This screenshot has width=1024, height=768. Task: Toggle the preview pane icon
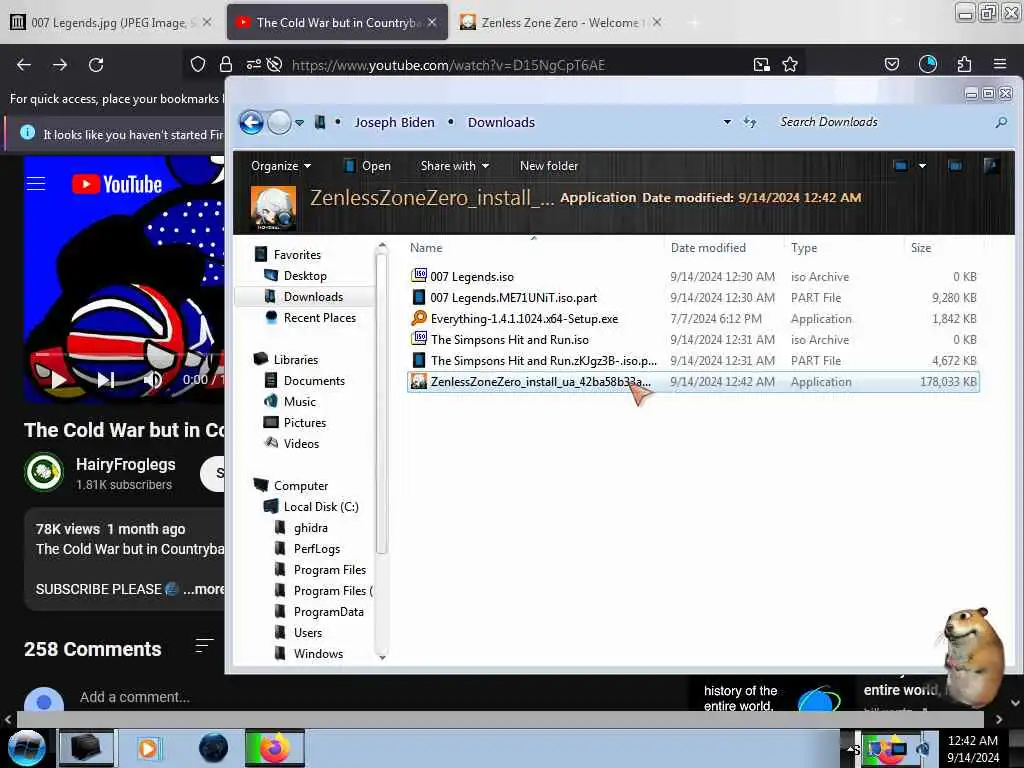click(955, 166)
